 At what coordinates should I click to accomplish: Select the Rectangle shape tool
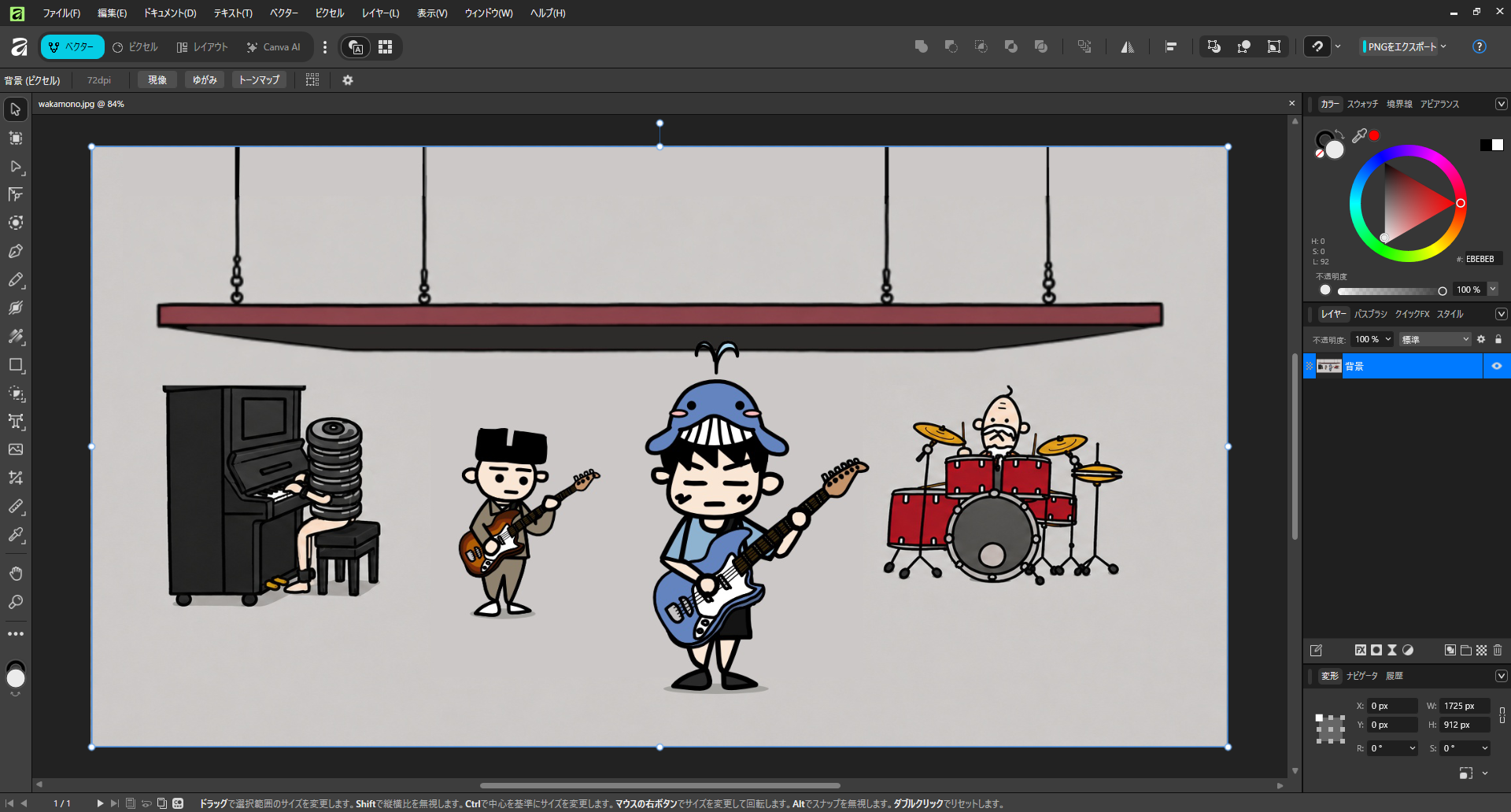[16, 364]
